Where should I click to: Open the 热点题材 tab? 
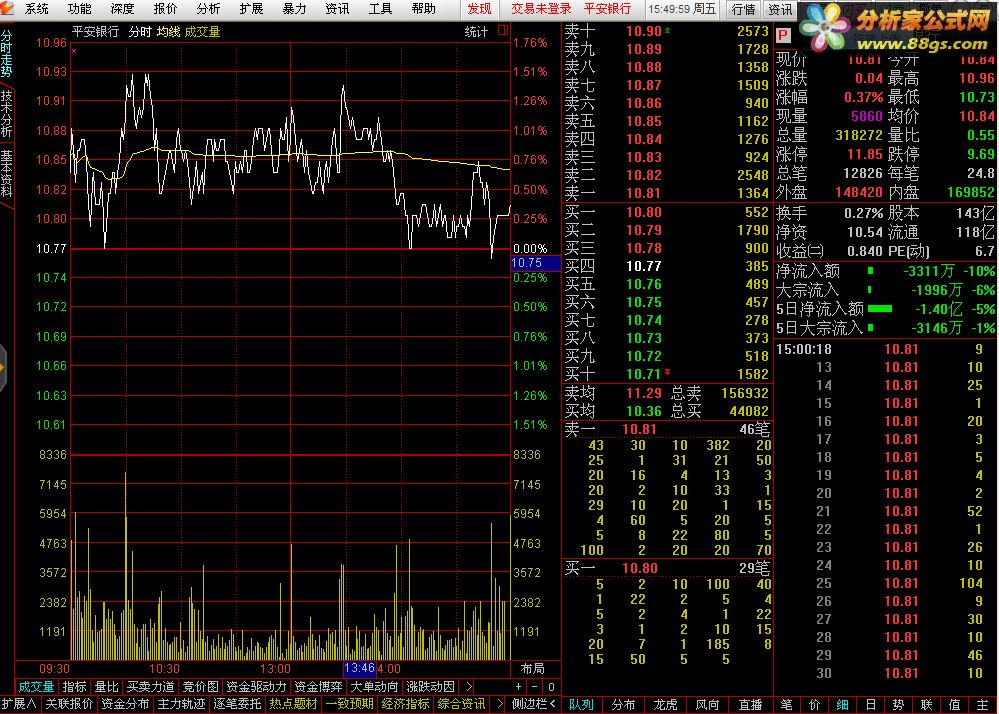click(x=293, y=704)
